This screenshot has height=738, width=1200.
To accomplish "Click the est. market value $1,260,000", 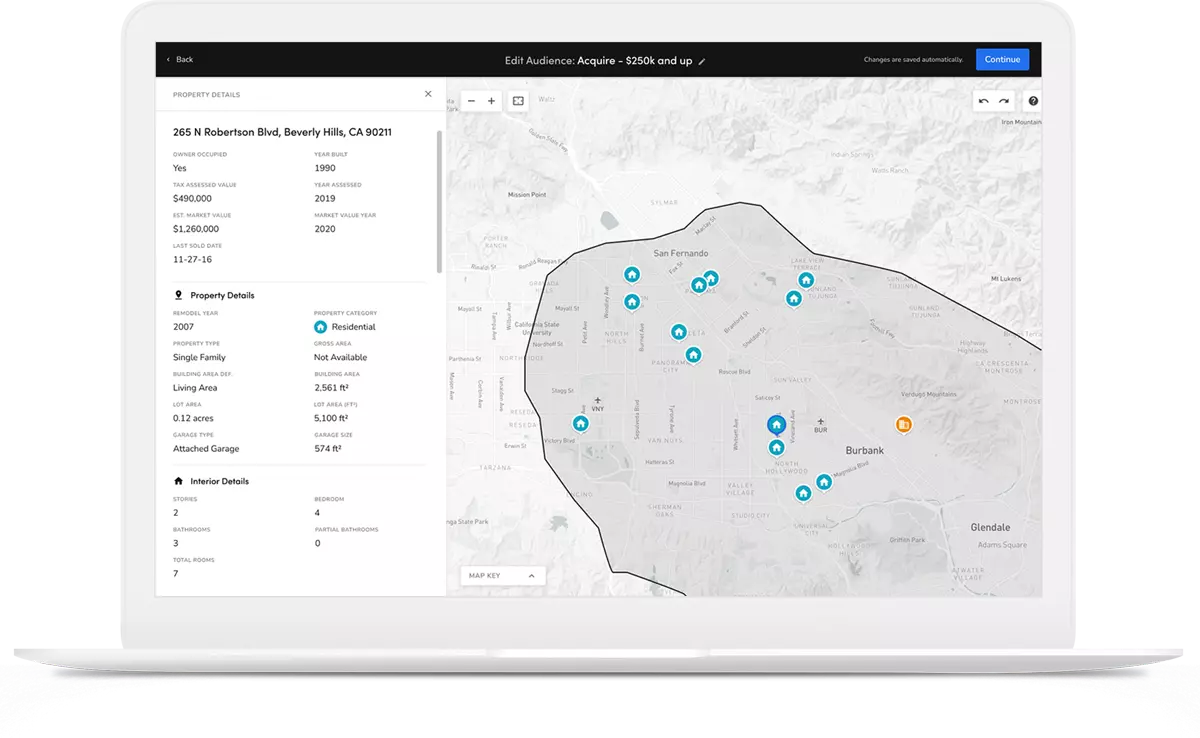I will coord(196,229).
